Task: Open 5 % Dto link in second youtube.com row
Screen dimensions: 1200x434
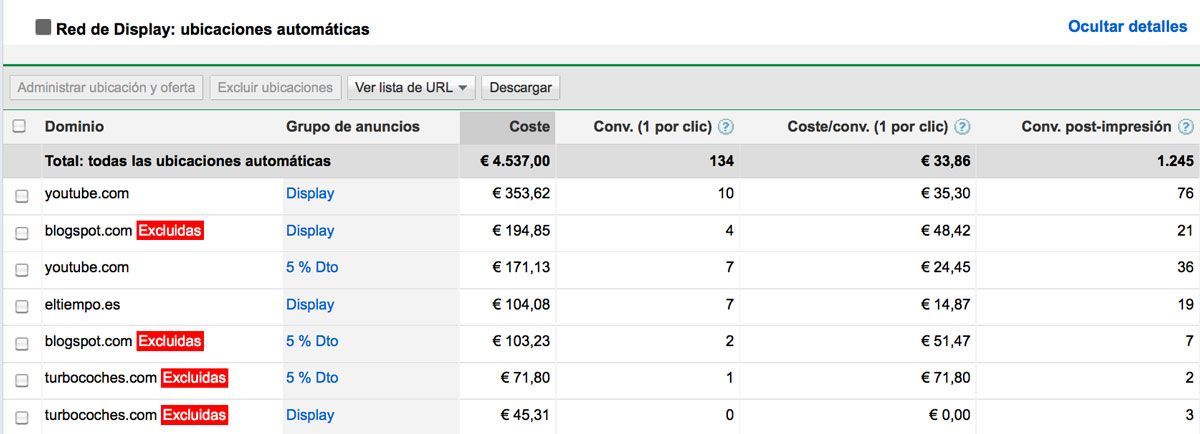Action: tap(312, 267)
